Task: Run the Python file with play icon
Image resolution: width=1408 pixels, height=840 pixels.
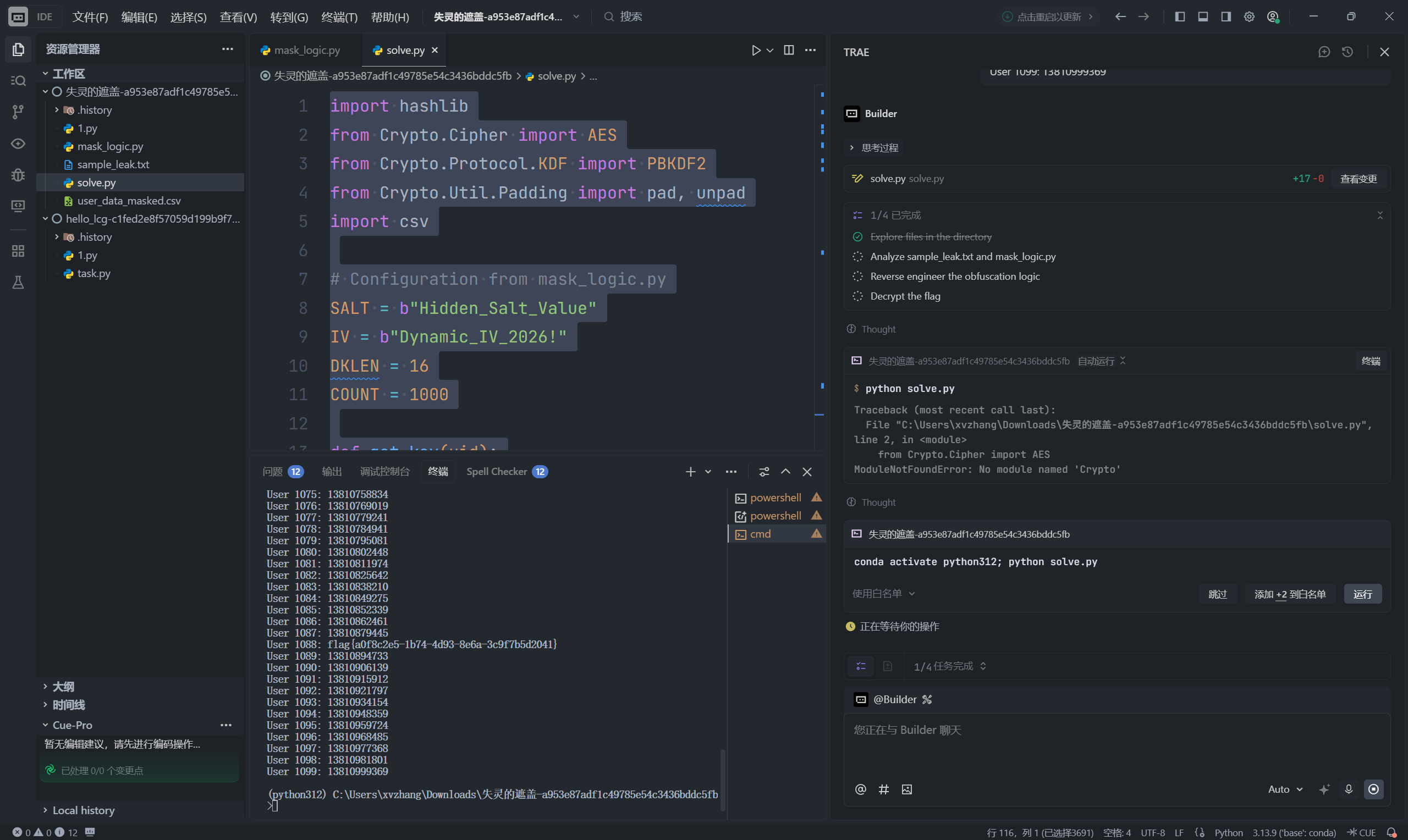Action: tap(756, 51)
